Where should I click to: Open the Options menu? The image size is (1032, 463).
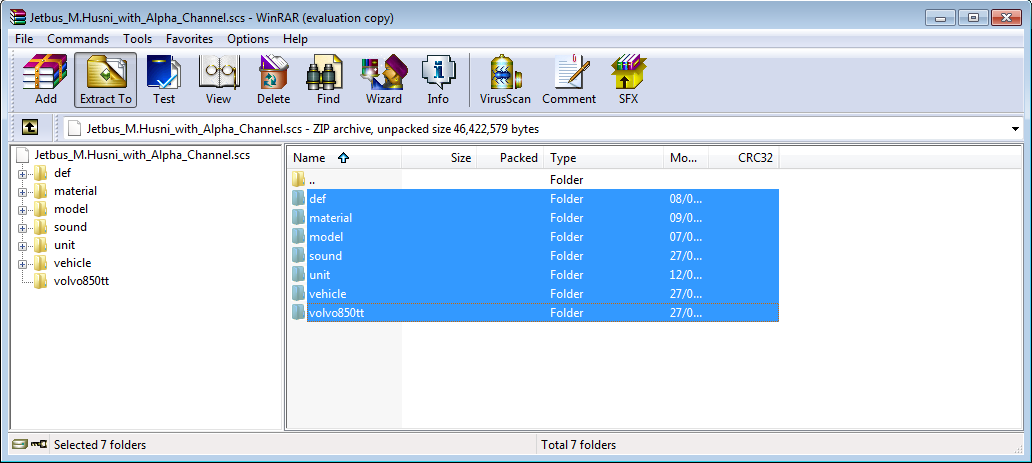(x=248, y=39)
